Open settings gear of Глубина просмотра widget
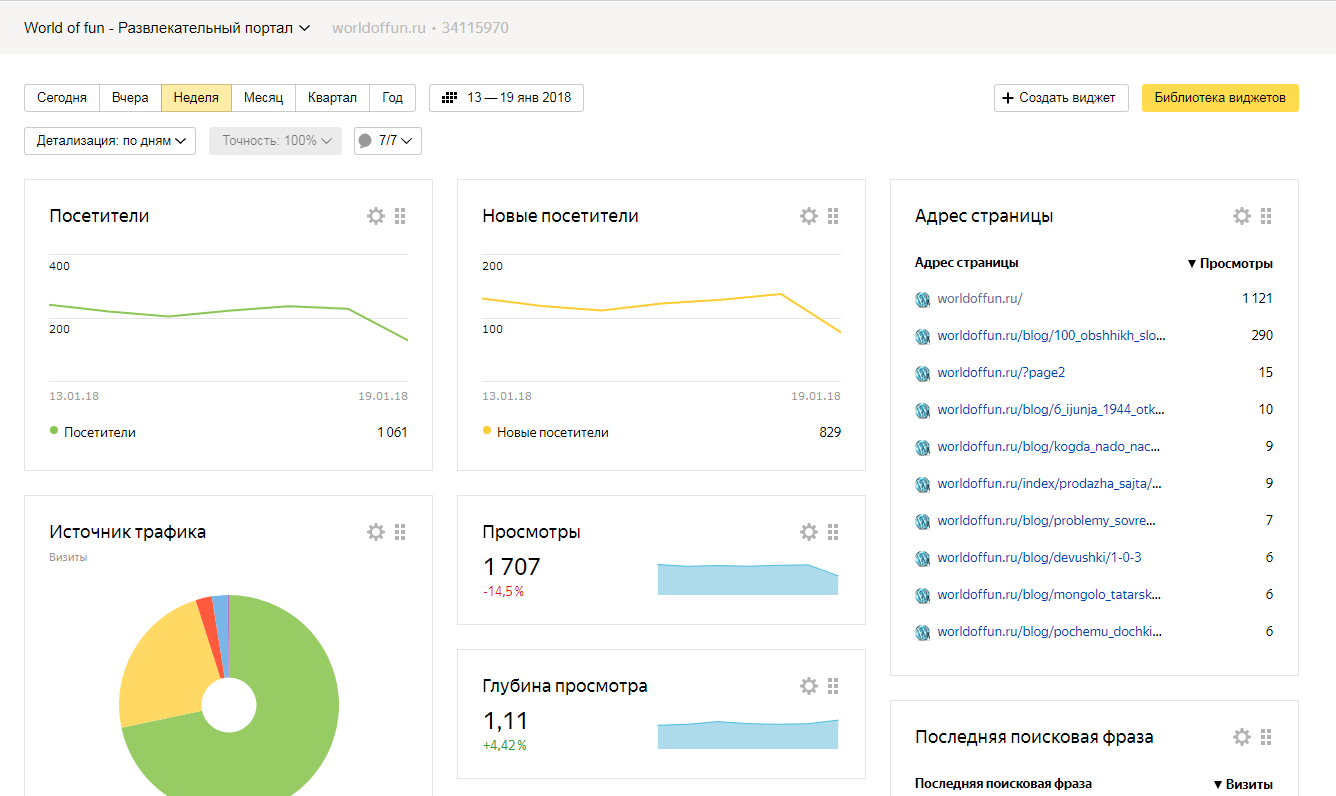Image resolution: width=1336 pixels, height=796 pixels. coord(809,686)
